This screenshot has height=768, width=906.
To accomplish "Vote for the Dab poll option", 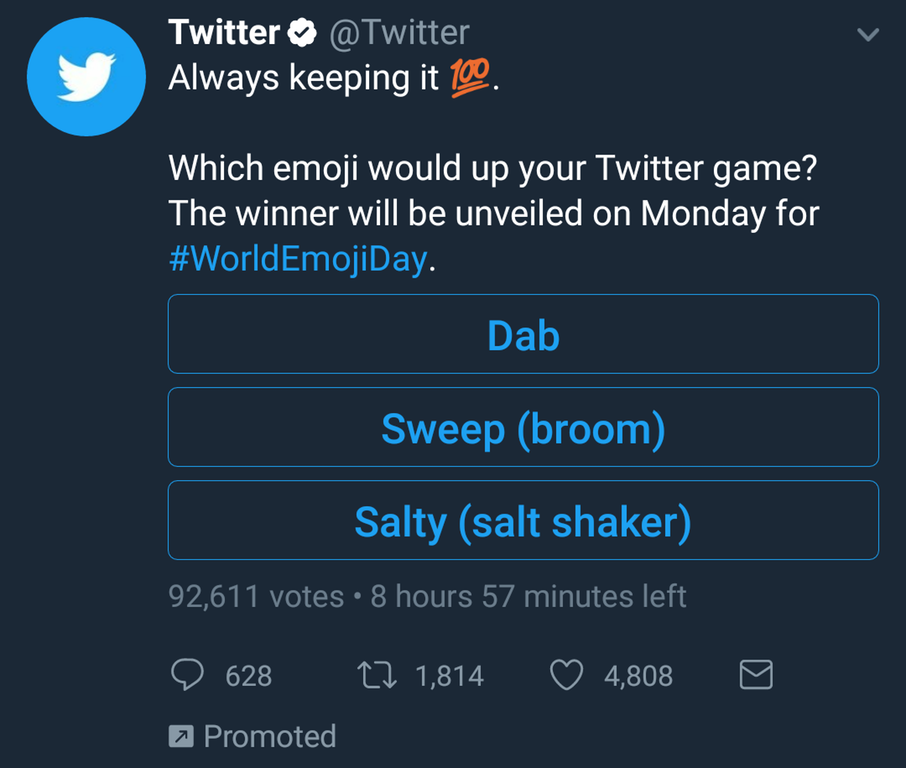I will pyautogui.click(x=523, y=334).
